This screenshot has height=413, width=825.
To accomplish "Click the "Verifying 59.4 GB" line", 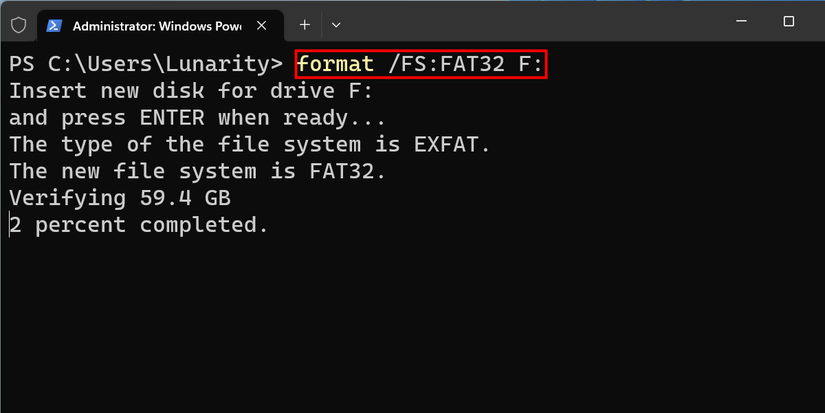I will (x=120, y=199).
